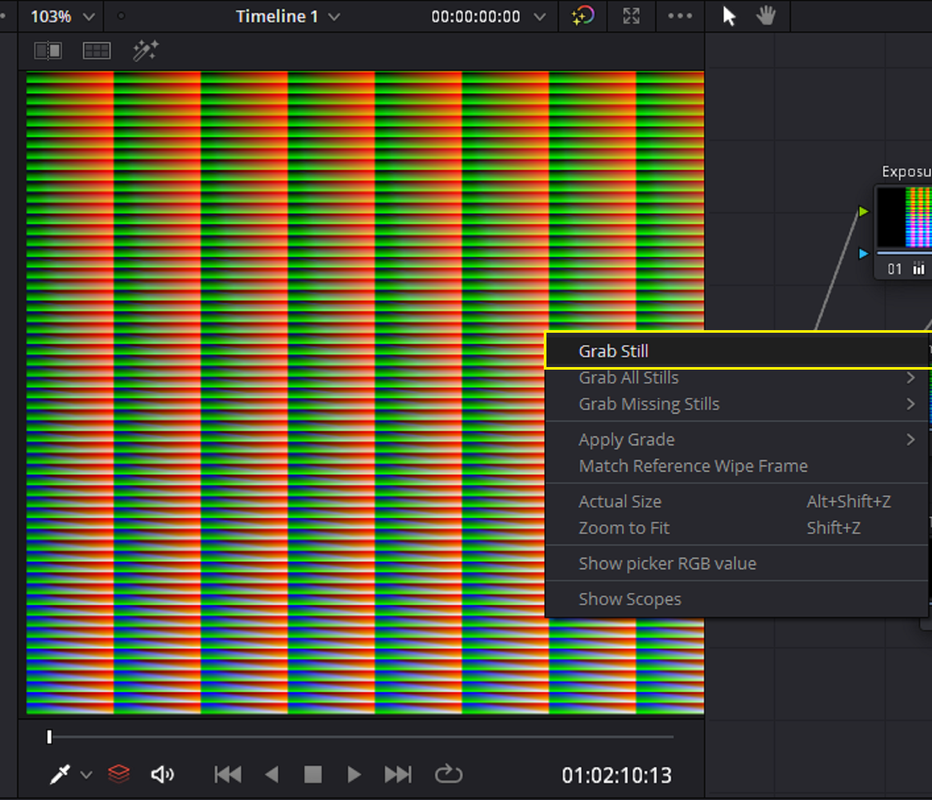
Task: Open the 00:00:00:00 timecode dropdown
Action: coord(488,17)
